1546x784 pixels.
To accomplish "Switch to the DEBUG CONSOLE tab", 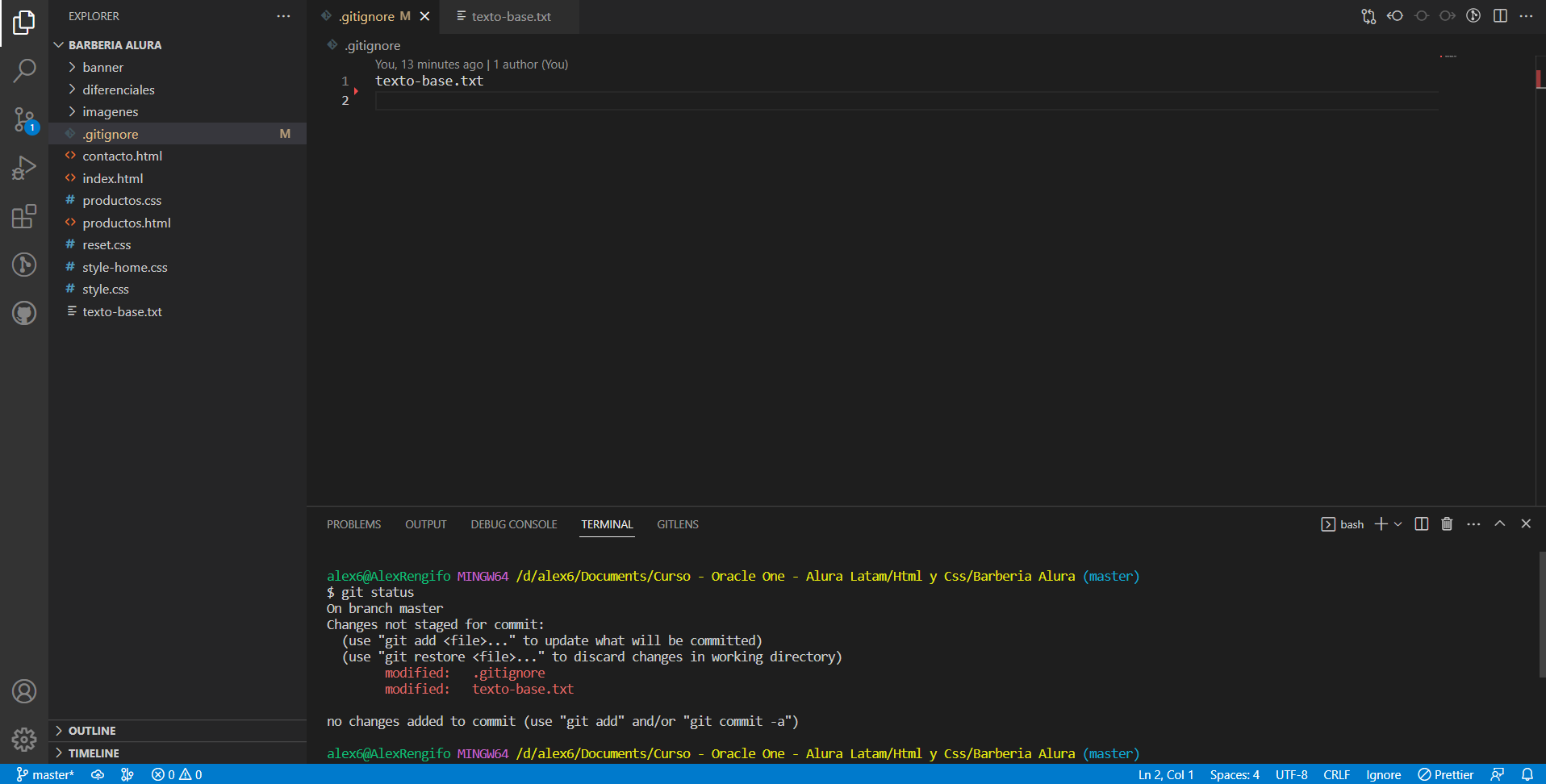I will 514,524.
